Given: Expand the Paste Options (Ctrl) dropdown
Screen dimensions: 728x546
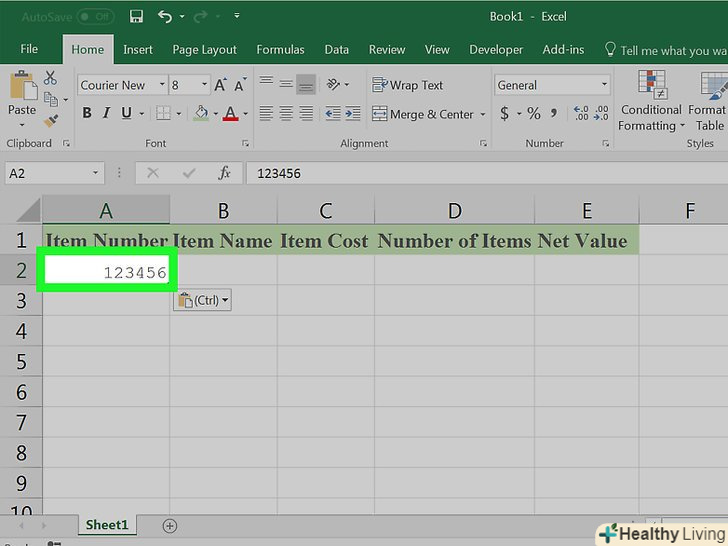Looking at the screenshot, I should [202, 300].
